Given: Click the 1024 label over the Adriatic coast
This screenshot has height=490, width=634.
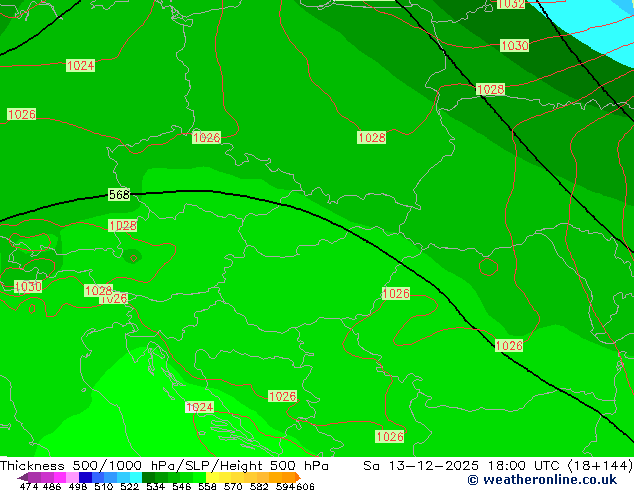Looking at the screenshot, I should pos(199,407).
